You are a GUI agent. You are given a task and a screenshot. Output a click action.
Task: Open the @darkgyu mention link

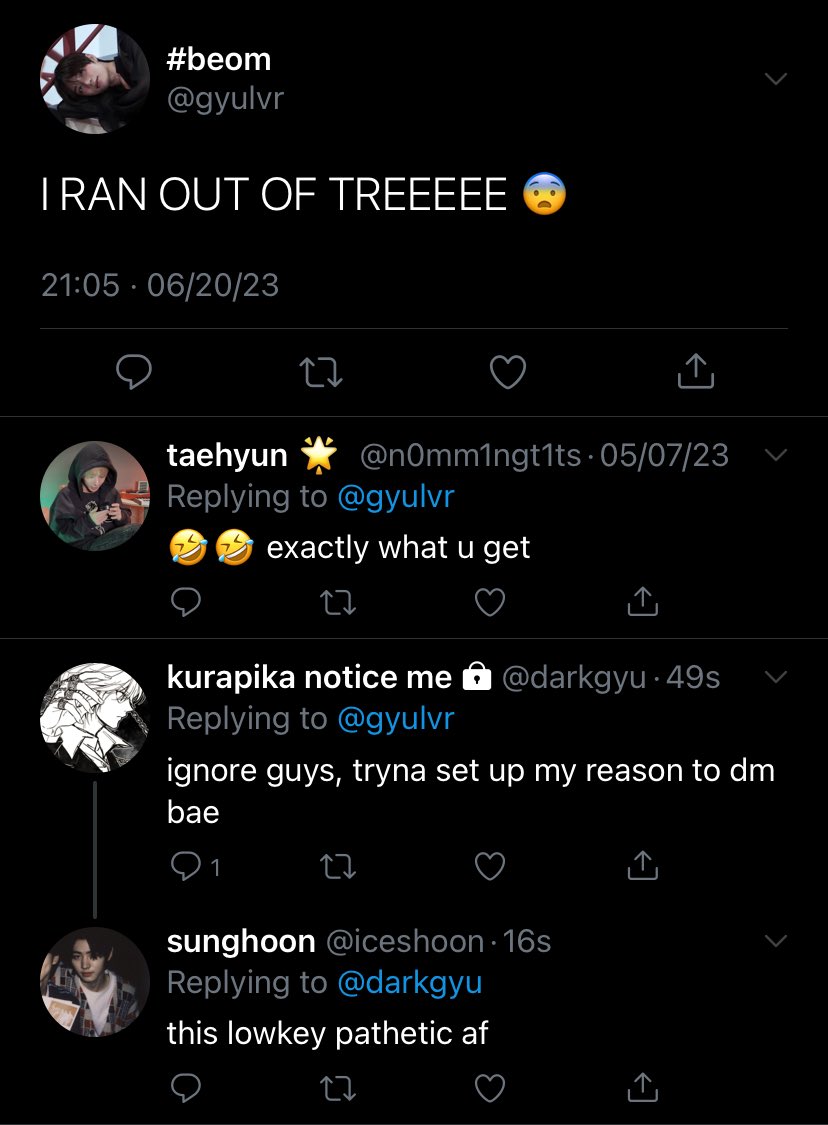pyautogui.click(x=409, y=984)
